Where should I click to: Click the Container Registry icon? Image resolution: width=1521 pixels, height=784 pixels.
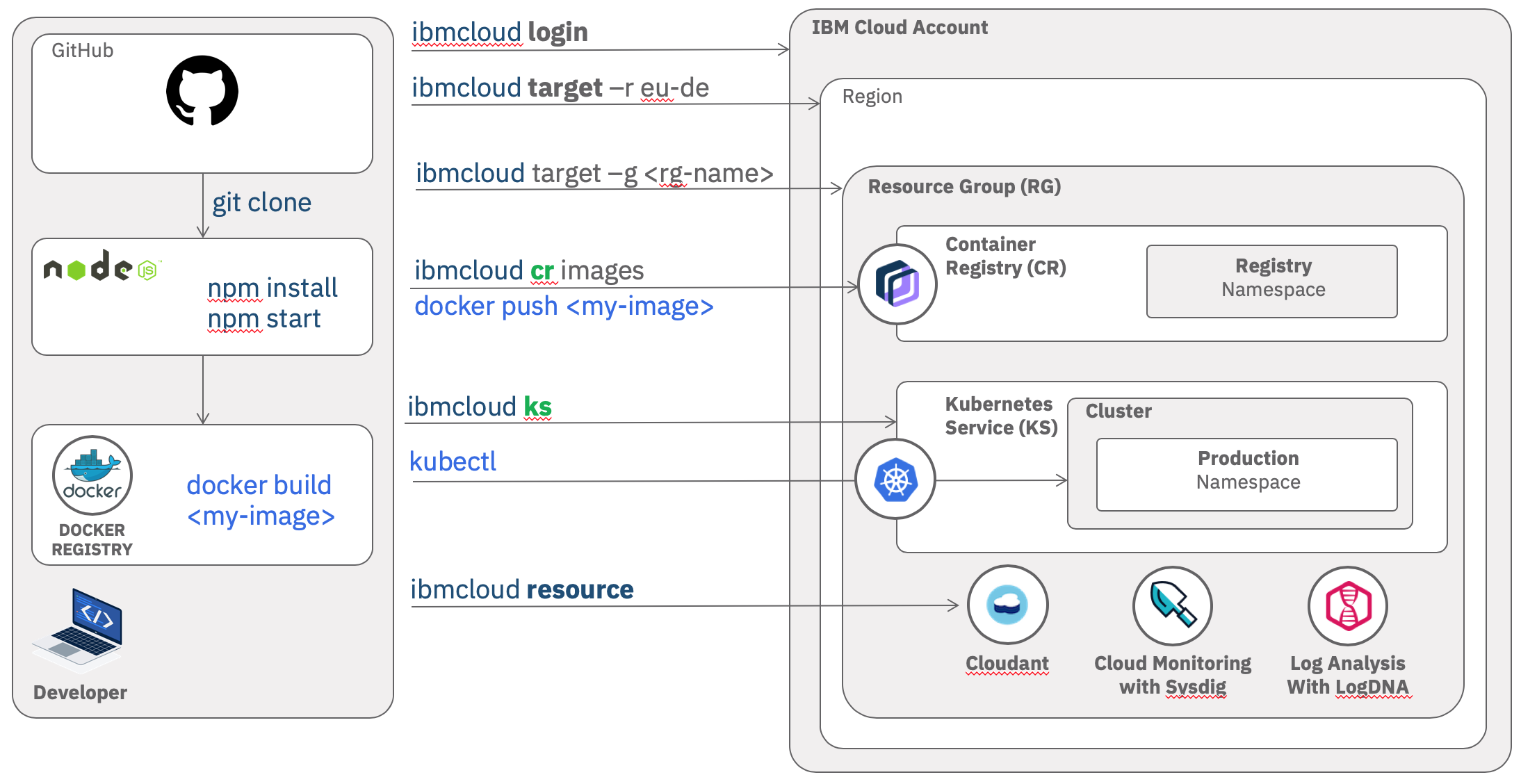pos(897,284)
